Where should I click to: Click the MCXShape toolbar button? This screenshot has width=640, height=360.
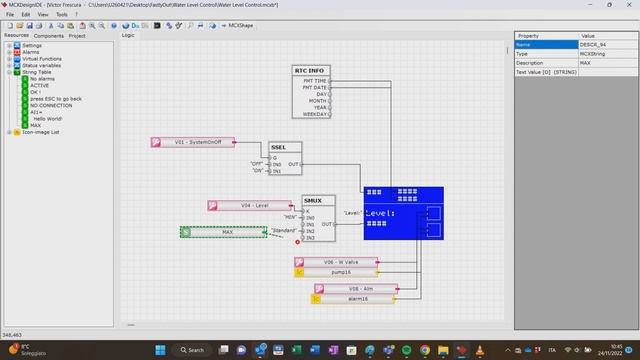click(x=238, y=26)
